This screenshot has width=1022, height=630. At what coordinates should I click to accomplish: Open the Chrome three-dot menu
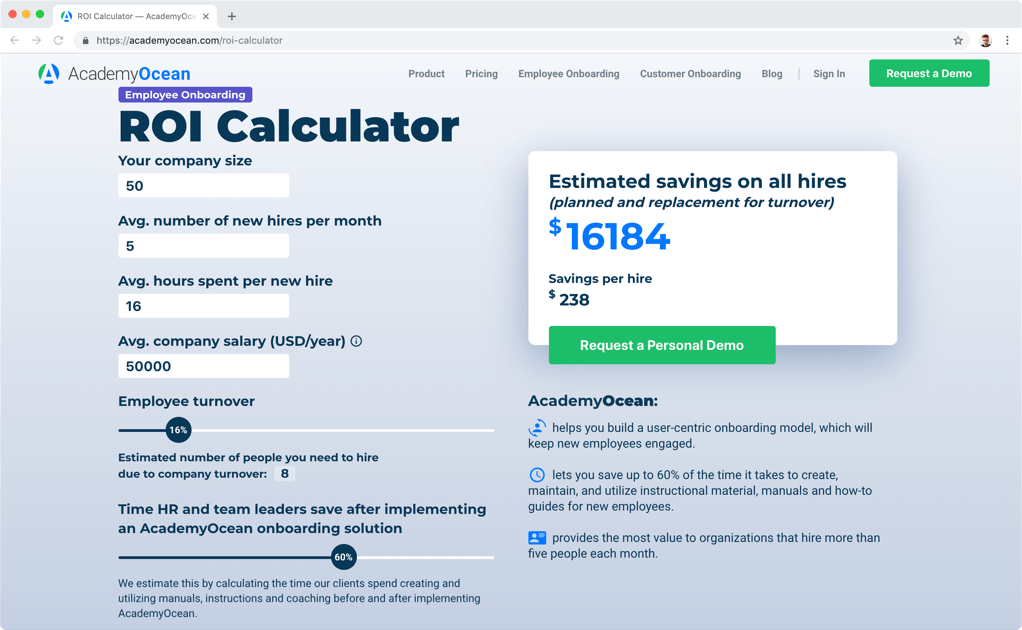tap(1007, 40)
